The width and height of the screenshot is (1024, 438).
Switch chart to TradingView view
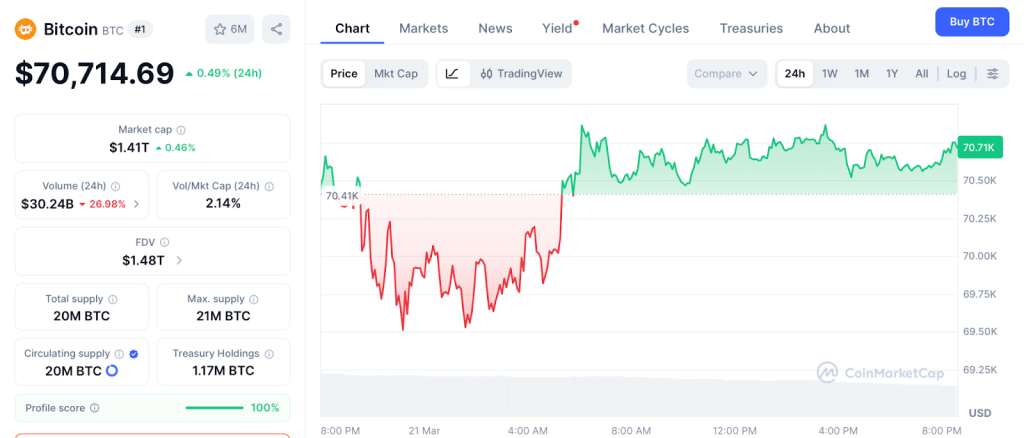(x=520, y=74)
